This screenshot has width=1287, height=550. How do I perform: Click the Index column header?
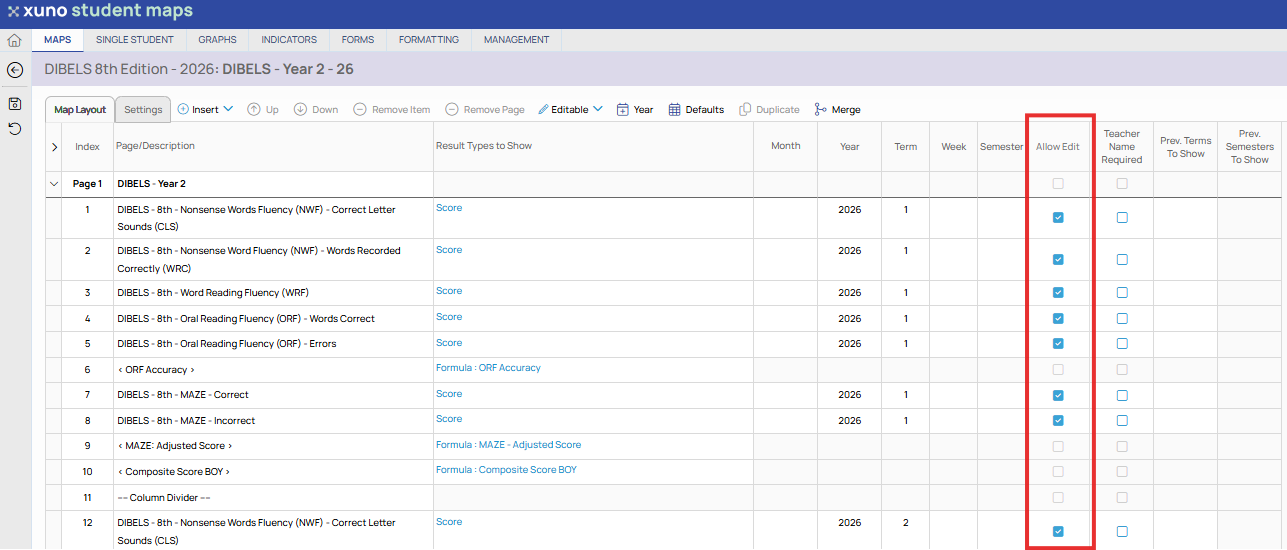(x=88, y=146)
